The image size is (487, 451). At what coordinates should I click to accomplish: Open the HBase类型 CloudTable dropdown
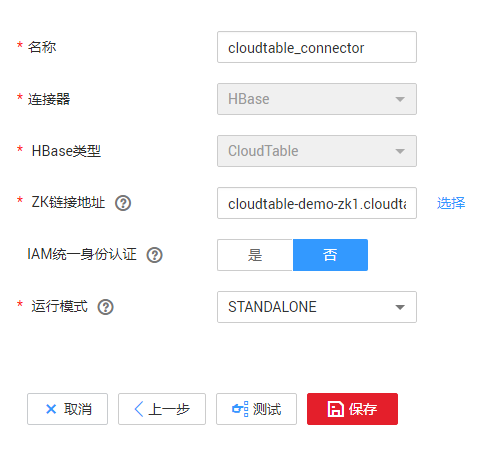click(x=317, y=151)
